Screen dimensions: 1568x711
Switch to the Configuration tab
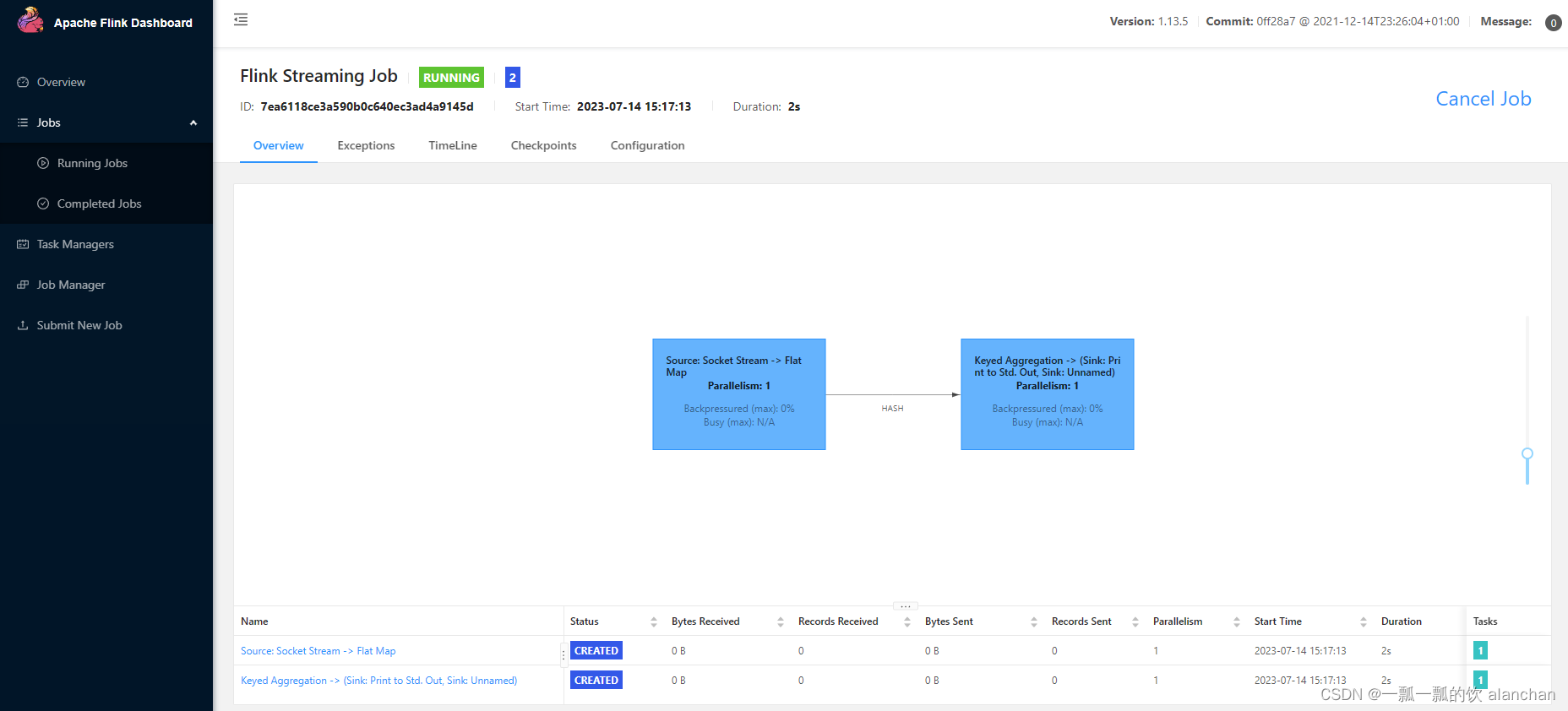click(647, 145)
